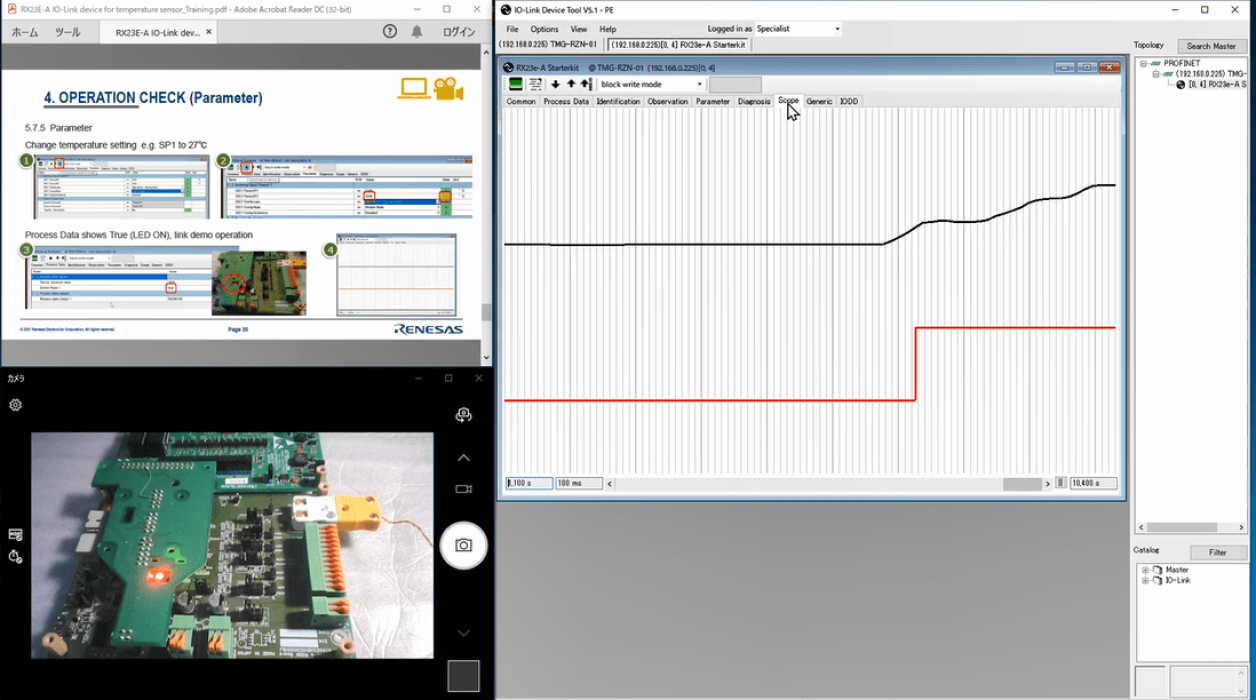The image size is (1256, 700).
Task: Click the scope horizontal scrollbar slider
Action: (1025, 483)
